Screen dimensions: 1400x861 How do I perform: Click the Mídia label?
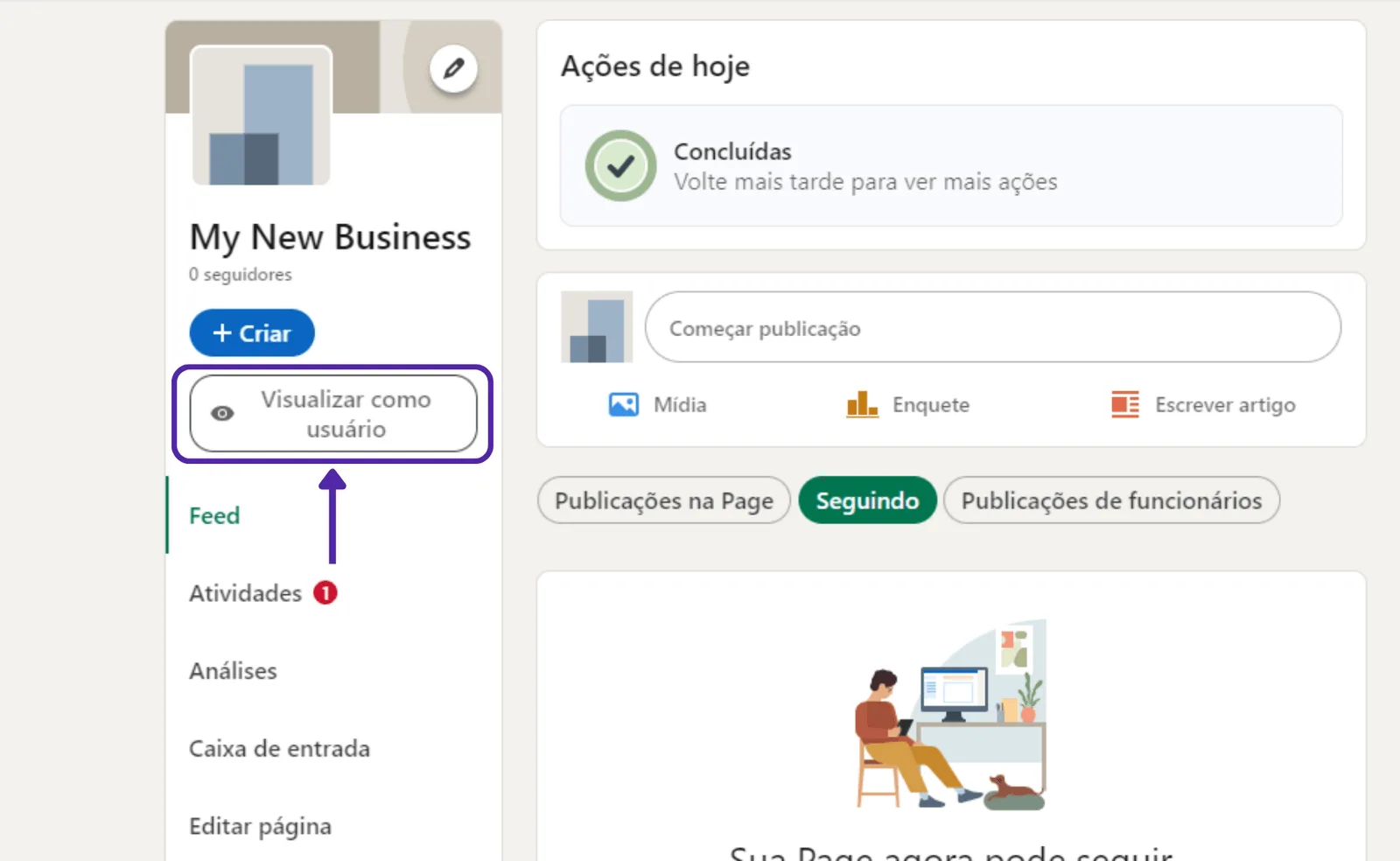click(x=680, y=405)
